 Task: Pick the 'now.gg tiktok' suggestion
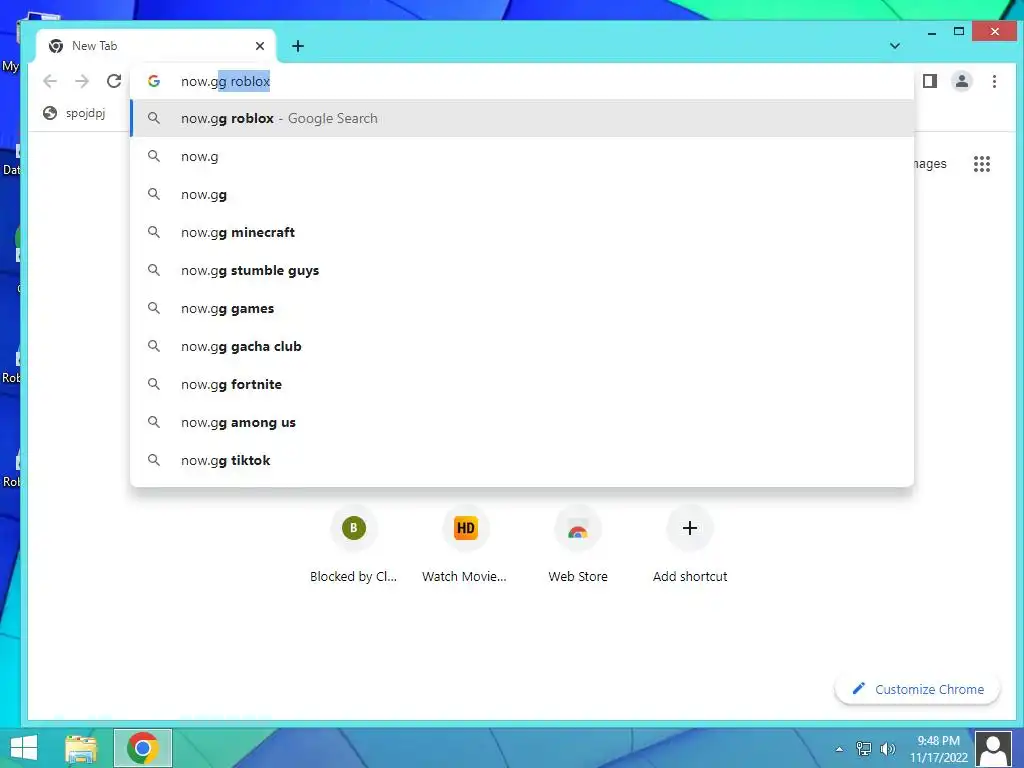tap(522, 460)
